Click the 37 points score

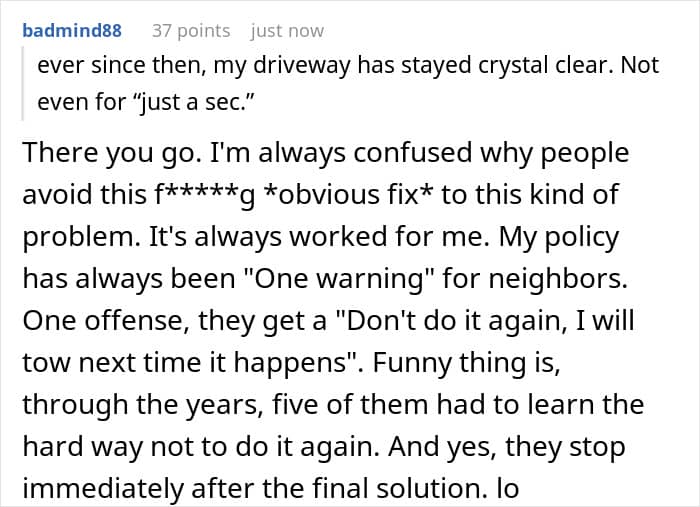click(190, 31)
